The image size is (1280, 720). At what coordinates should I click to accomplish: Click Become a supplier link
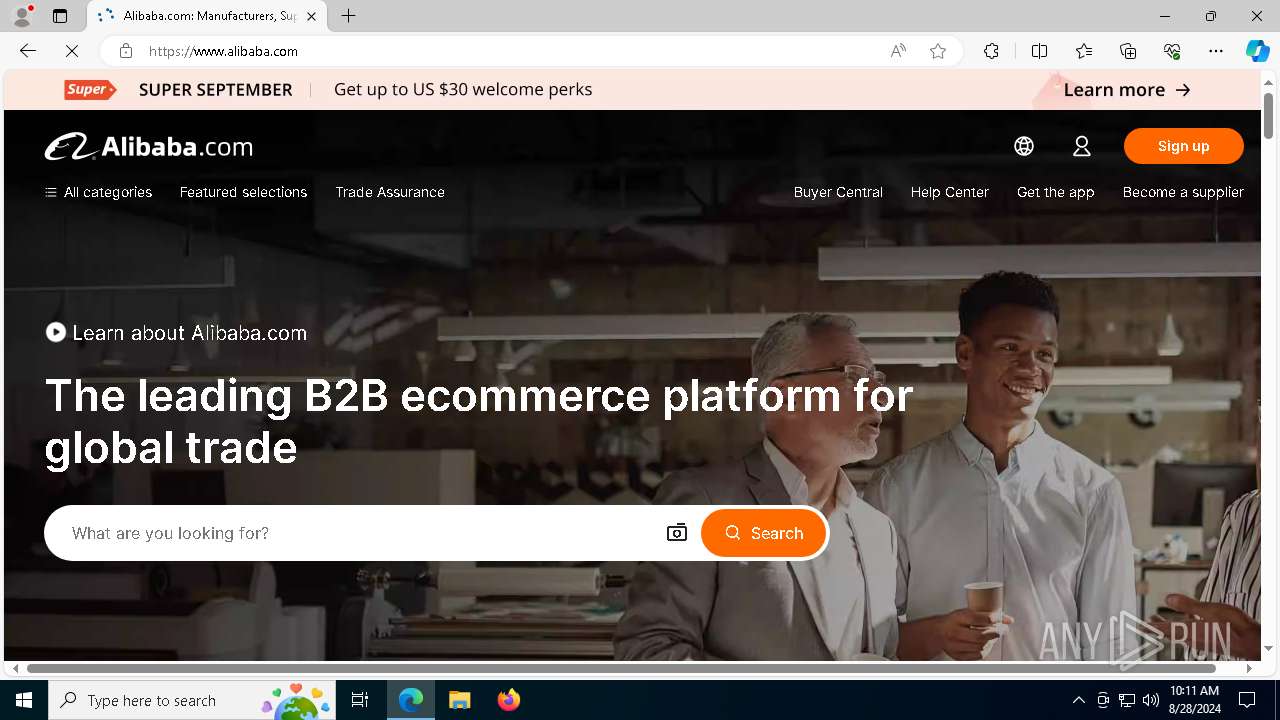click(1183, 192)
